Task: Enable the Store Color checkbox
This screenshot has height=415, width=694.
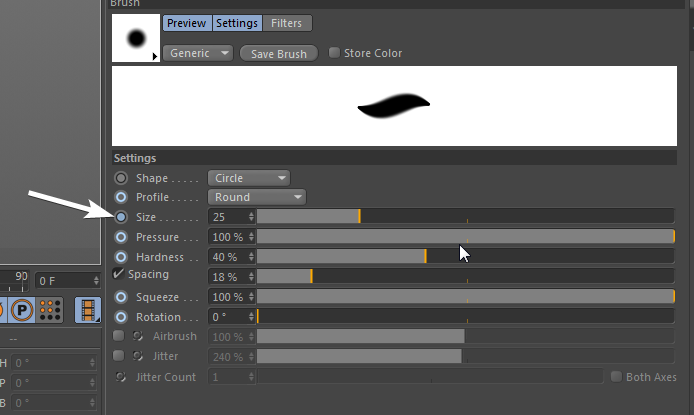Action: point(334,53)
